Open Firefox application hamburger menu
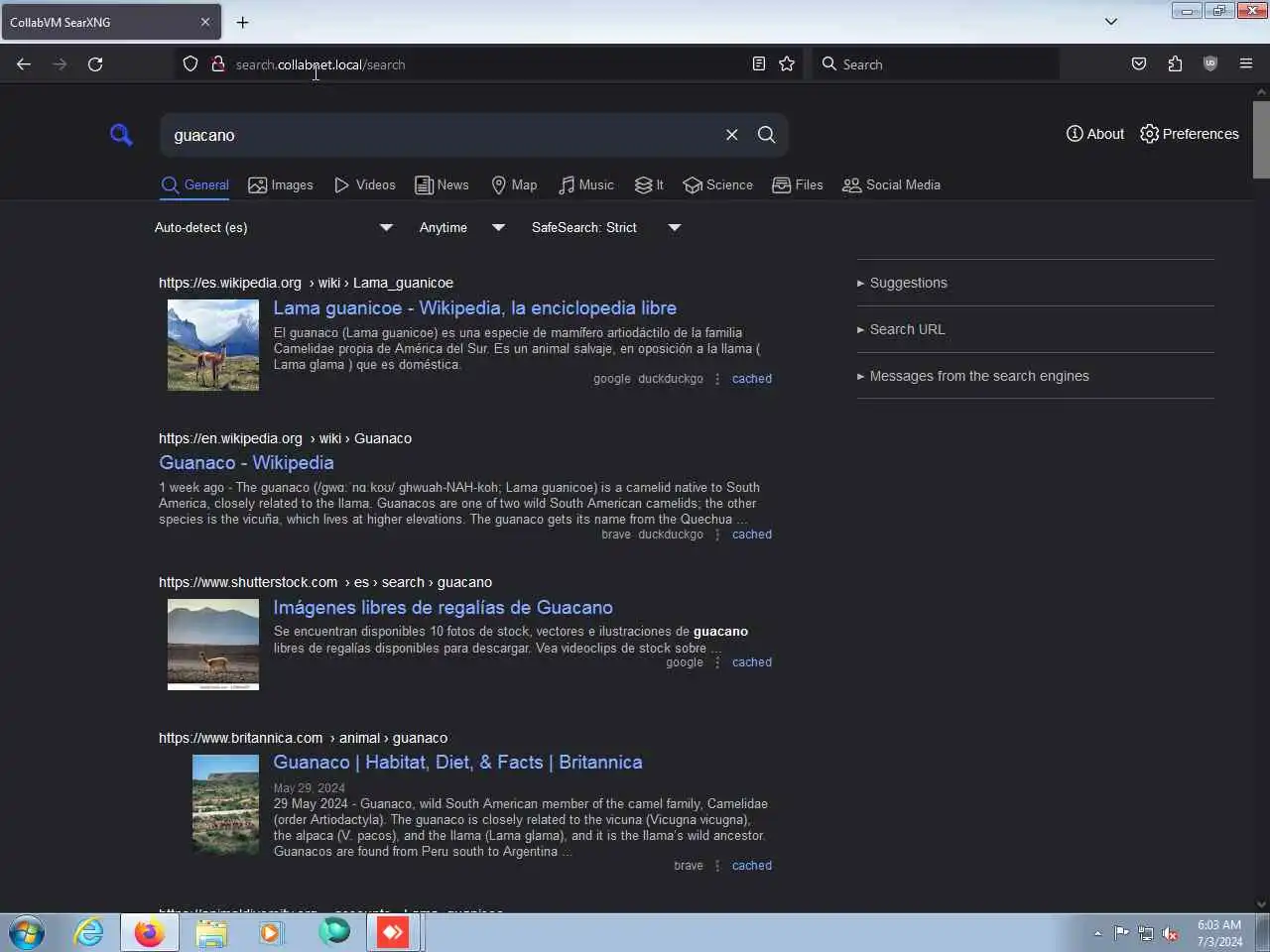The width and height of the screenshot is (1270, 952). pos(1246,64)
